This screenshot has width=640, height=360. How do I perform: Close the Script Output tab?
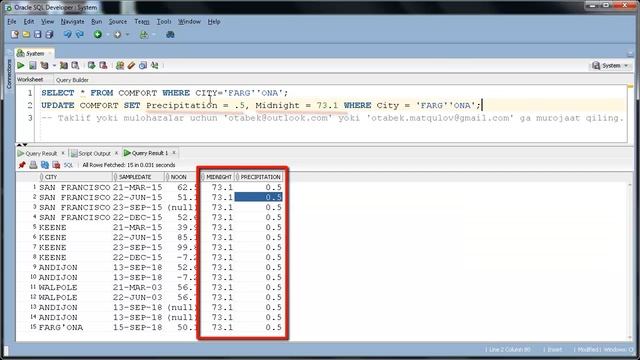[116, 153]
